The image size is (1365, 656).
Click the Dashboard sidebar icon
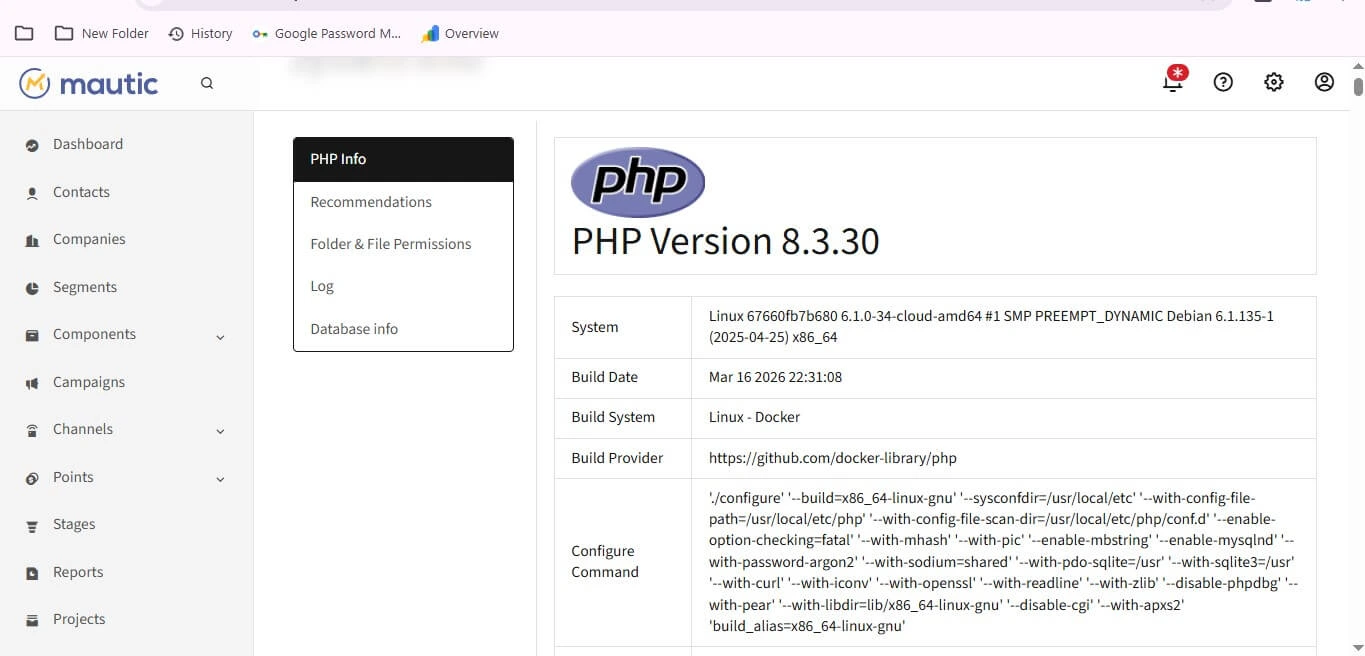tap(32, 145)
